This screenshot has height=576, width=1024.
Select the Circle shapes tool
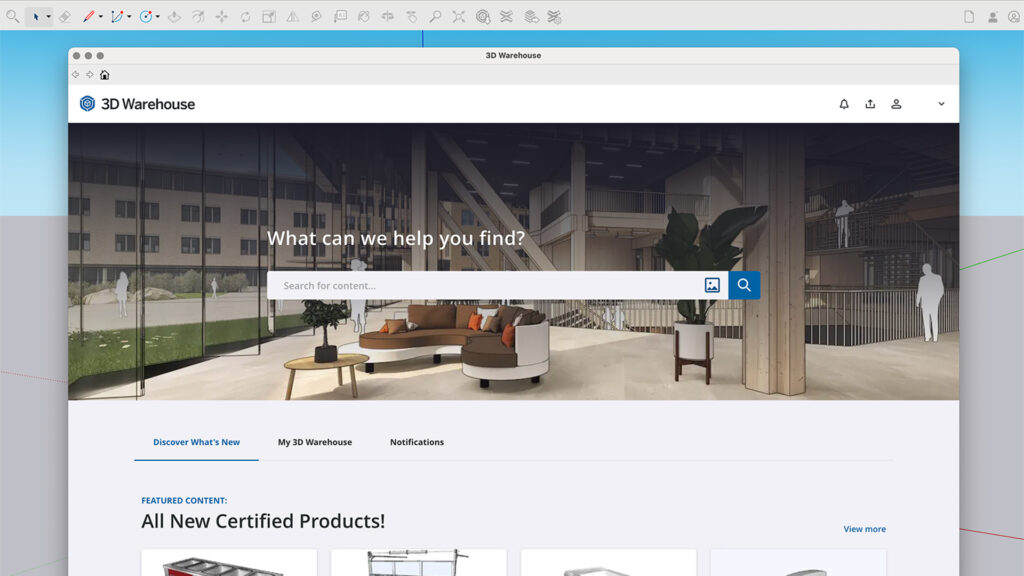click(146, 16)
